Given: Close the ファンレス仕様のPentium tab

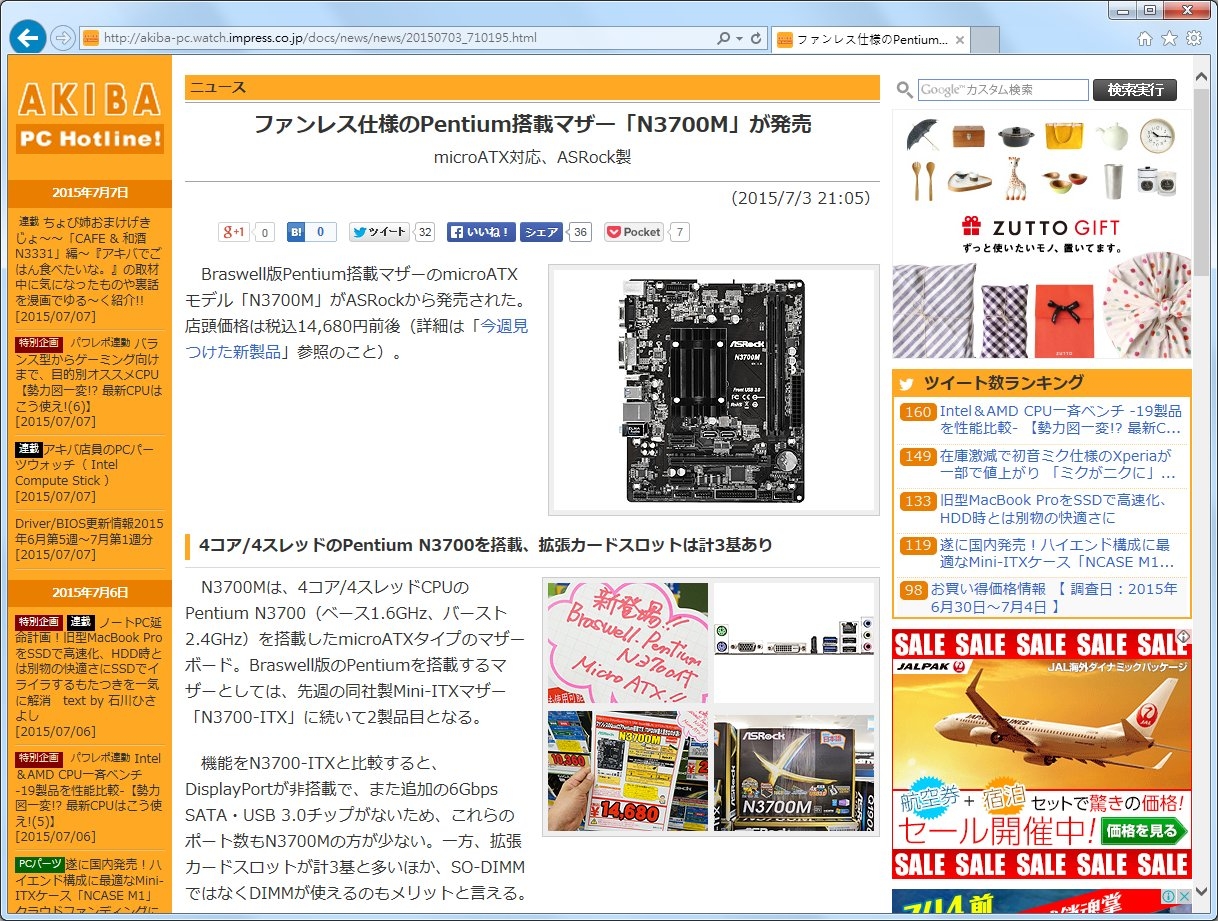Looking at the screenshot, I should (960, 40).
